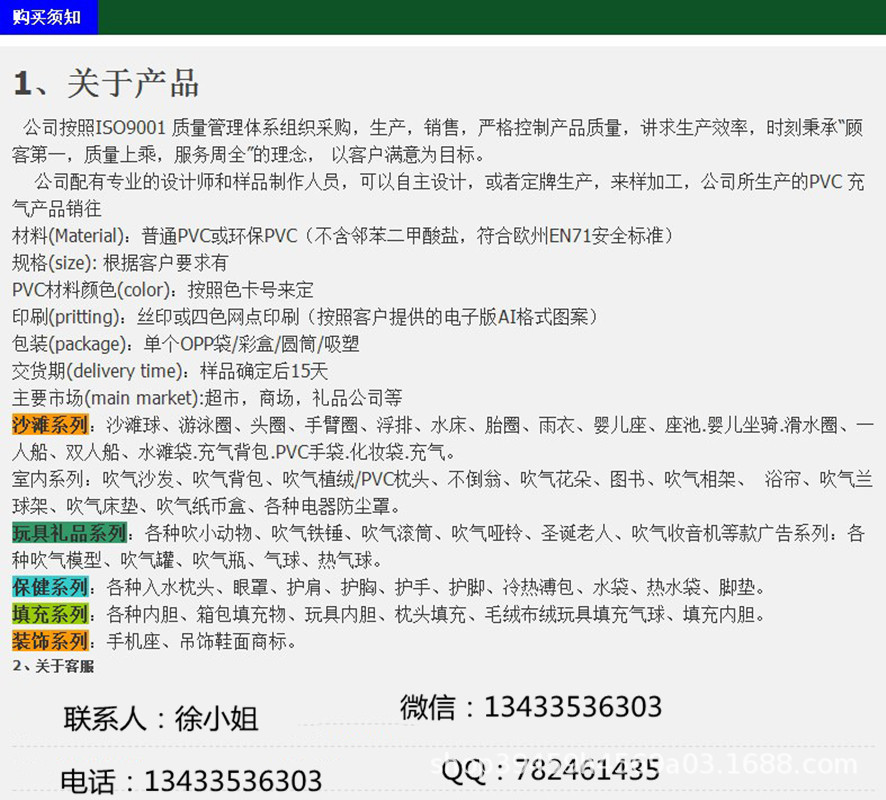Click the 包装(package) specification line
Screen dimensions: 886x800
point(186,344)
